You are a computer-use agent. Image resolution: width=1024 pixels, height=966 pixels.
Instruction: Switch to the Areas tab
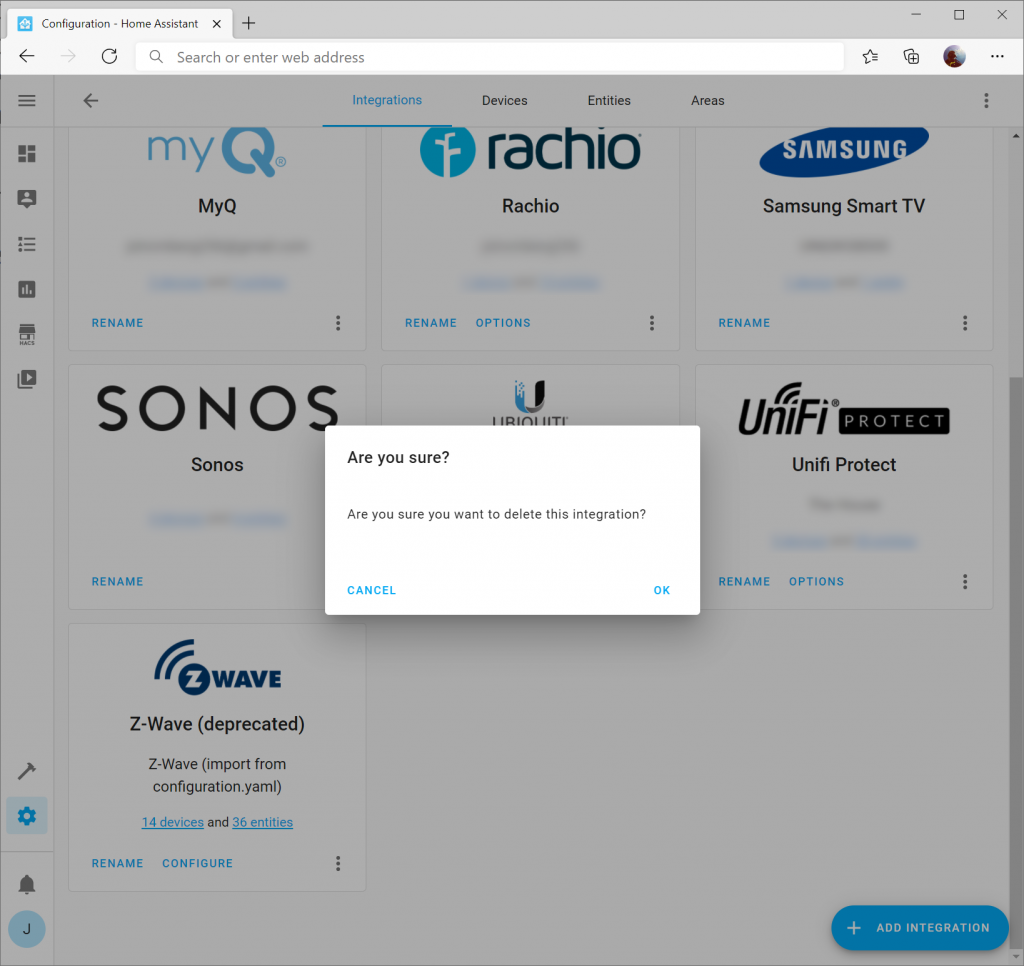(708, 101)
